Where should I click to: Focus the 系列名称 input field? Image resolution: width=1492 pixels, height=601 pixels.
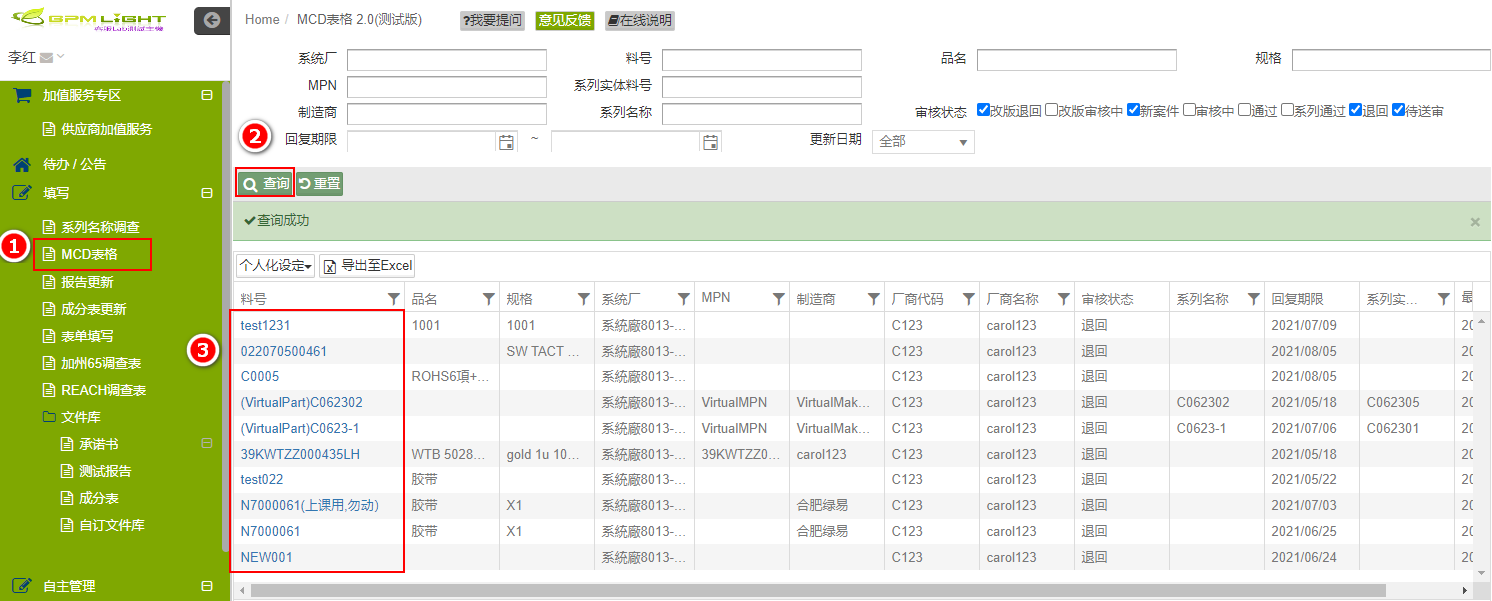(762, 113)
